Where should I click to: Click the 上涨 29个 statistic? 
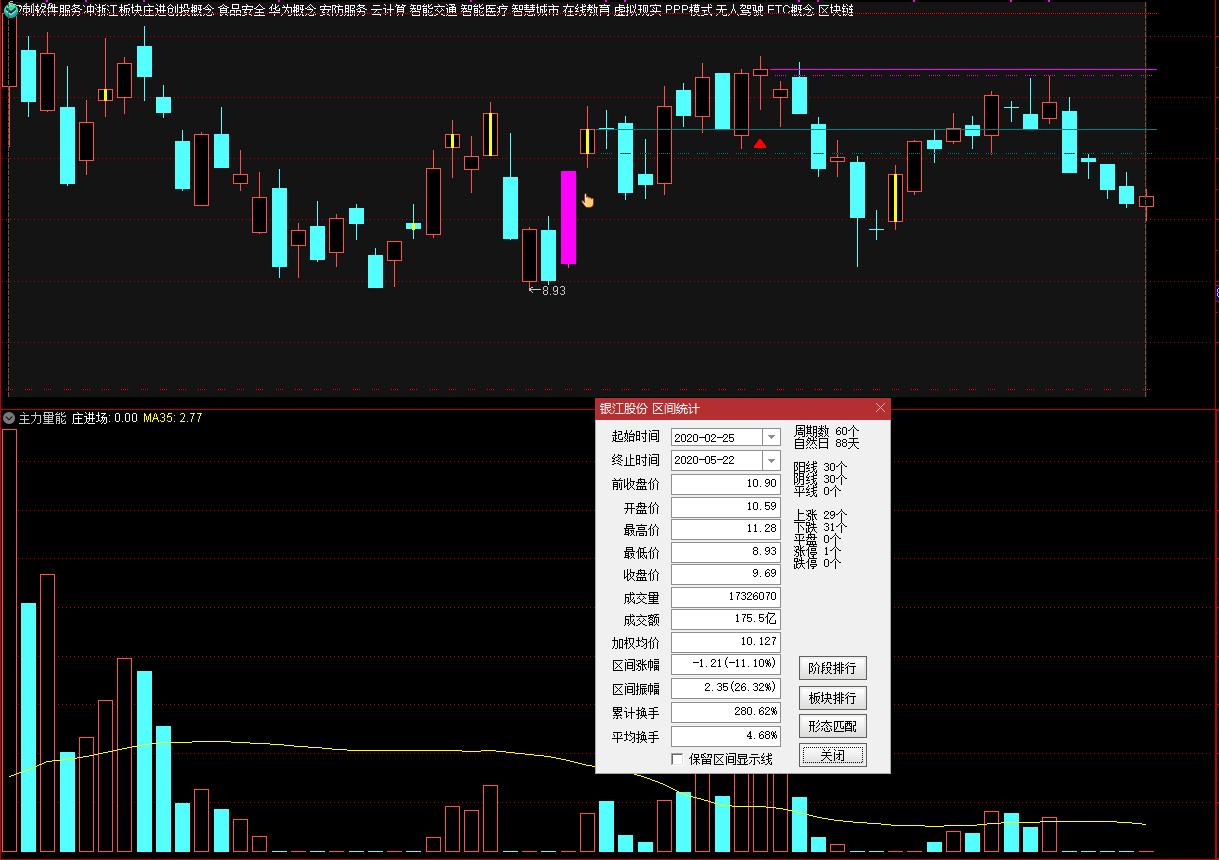821,515
